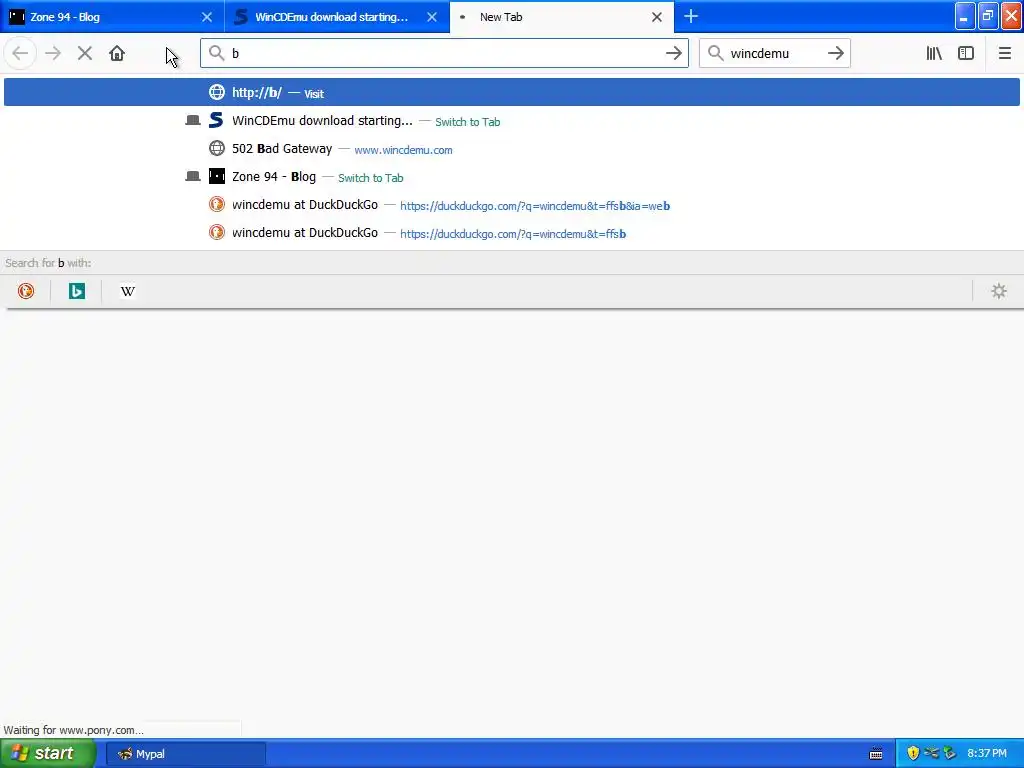Viewport: 1024px width, 768px height.
Task: Click the globe icon beside http://b/
Action: pyautogui.click(x=217, y=92)
